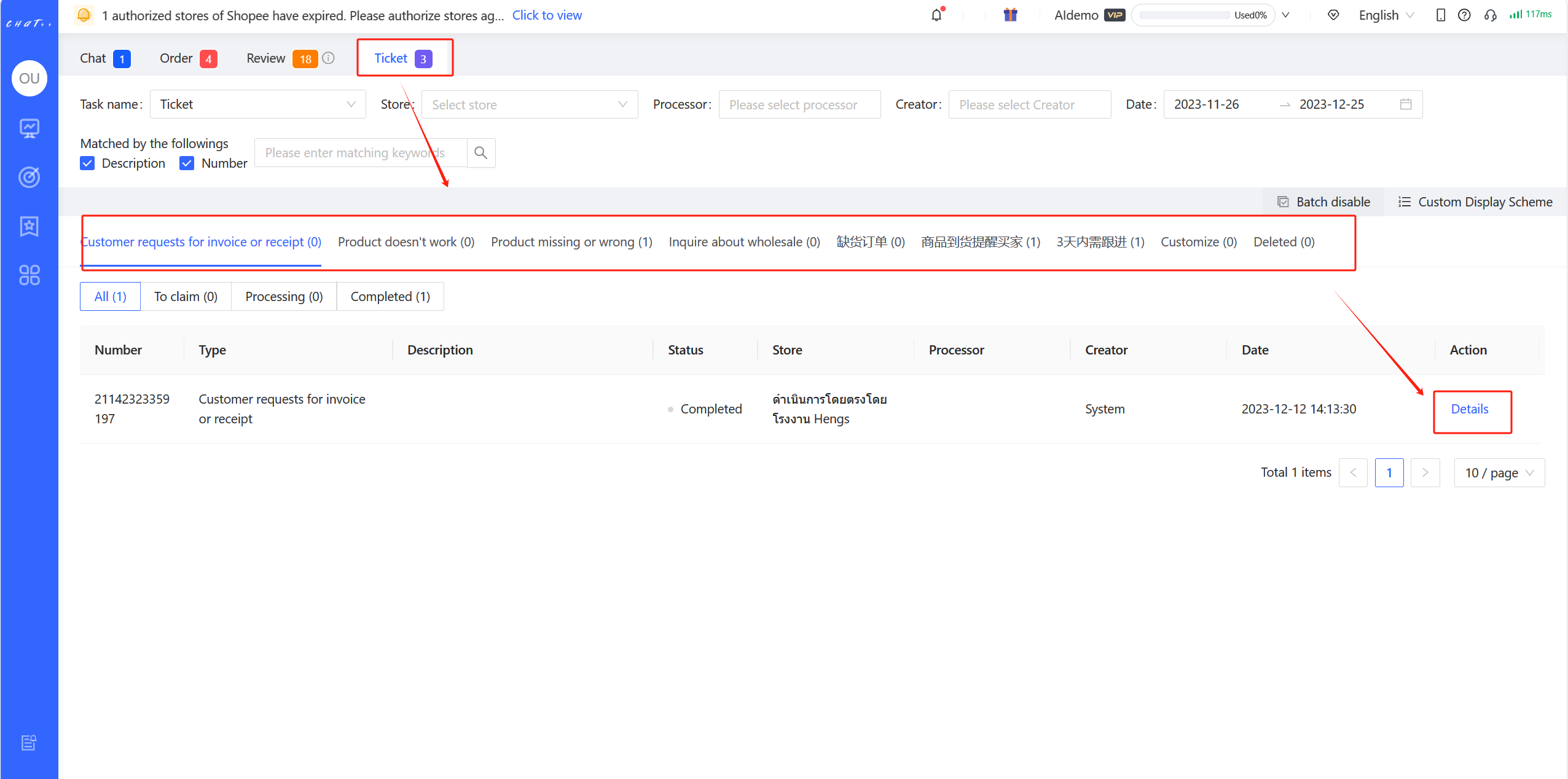The image size is (1568, 779).
Task: Click the start date 2023-11-26 field
Action: click(1207, 104)
